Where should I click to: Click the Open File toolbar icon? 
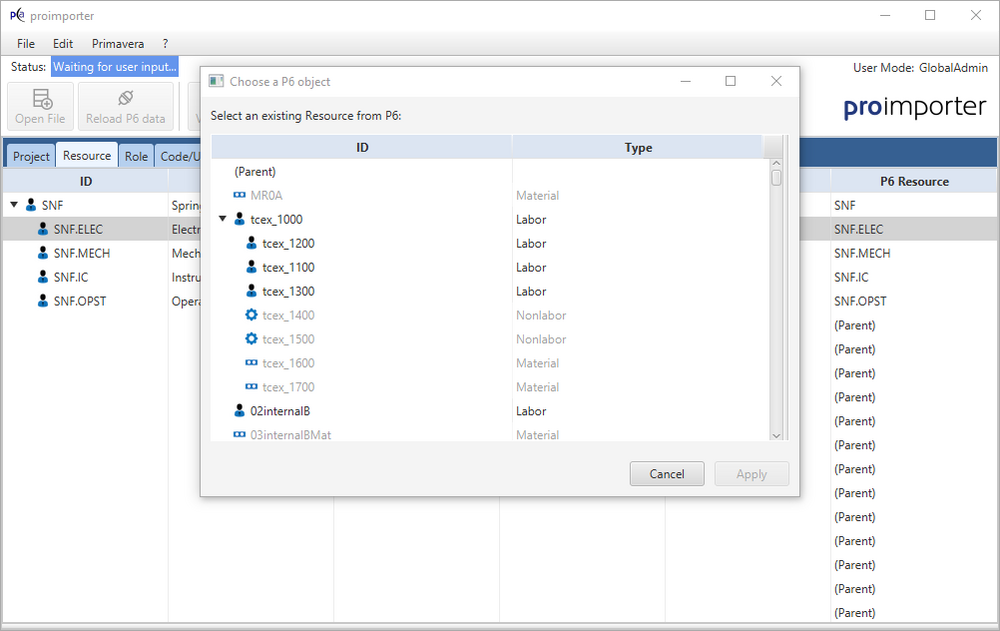pos(41,99)
